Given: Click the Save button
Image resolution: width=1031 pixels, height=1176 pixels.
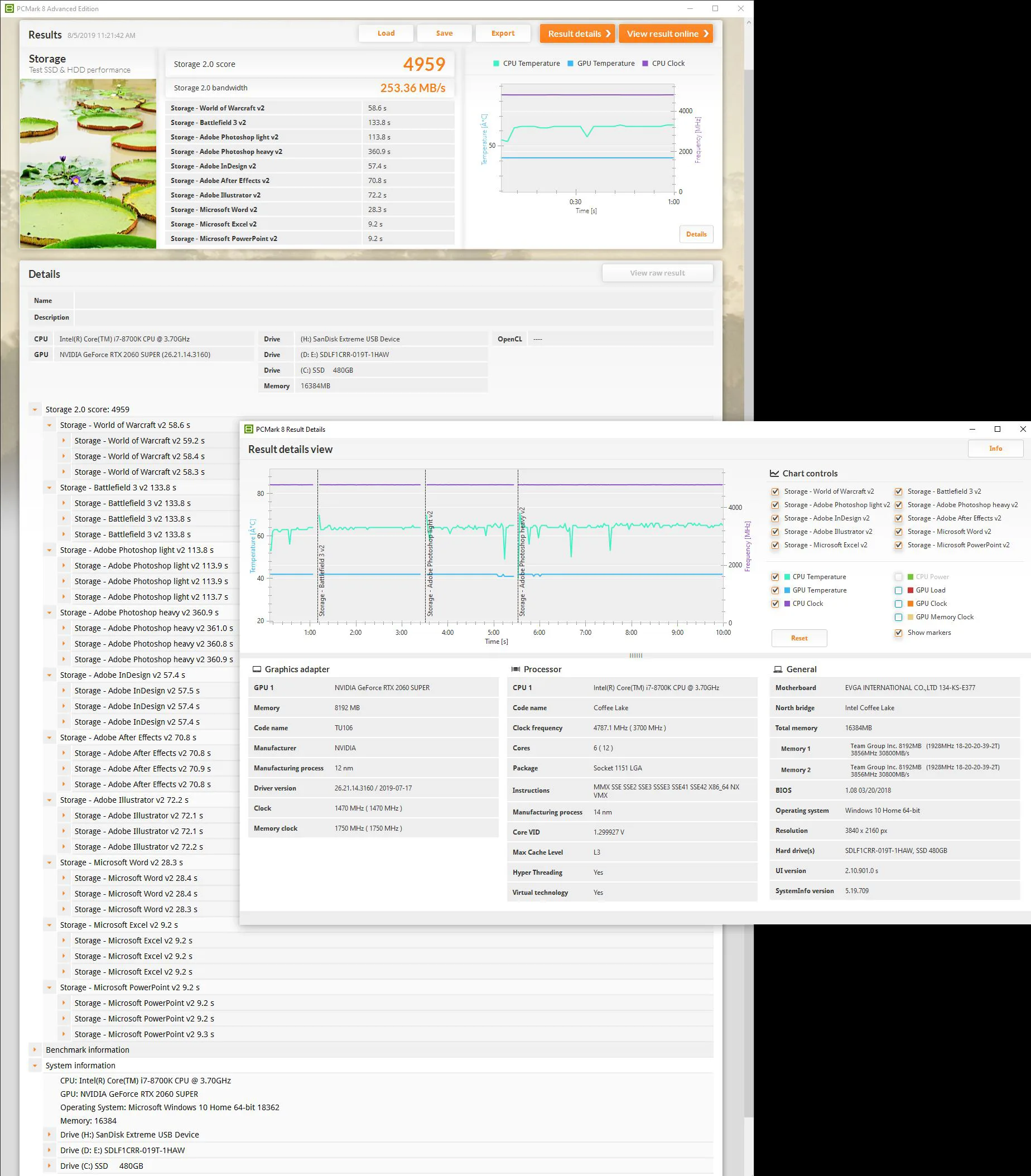Looking at the screenshot, I should coord(444,33).
